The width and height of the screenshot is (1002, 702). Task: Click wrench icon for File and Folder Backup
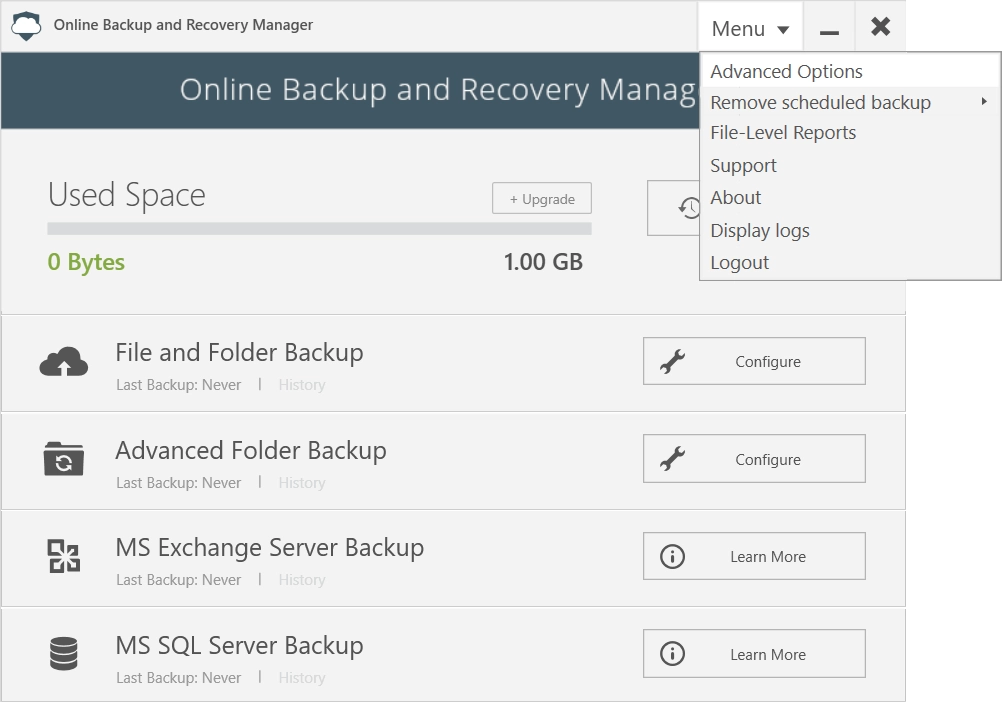coord(672,362)
